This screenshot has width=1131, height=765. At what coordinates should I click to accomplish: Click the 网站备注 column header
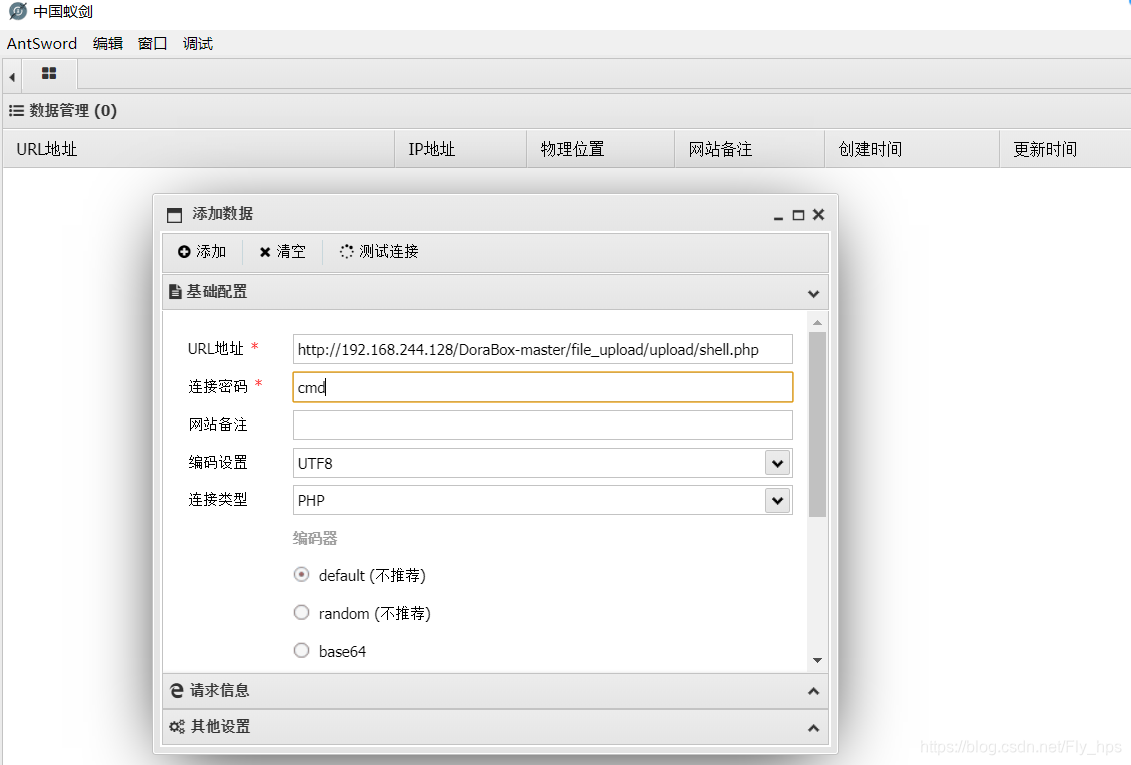click(749, 149)
